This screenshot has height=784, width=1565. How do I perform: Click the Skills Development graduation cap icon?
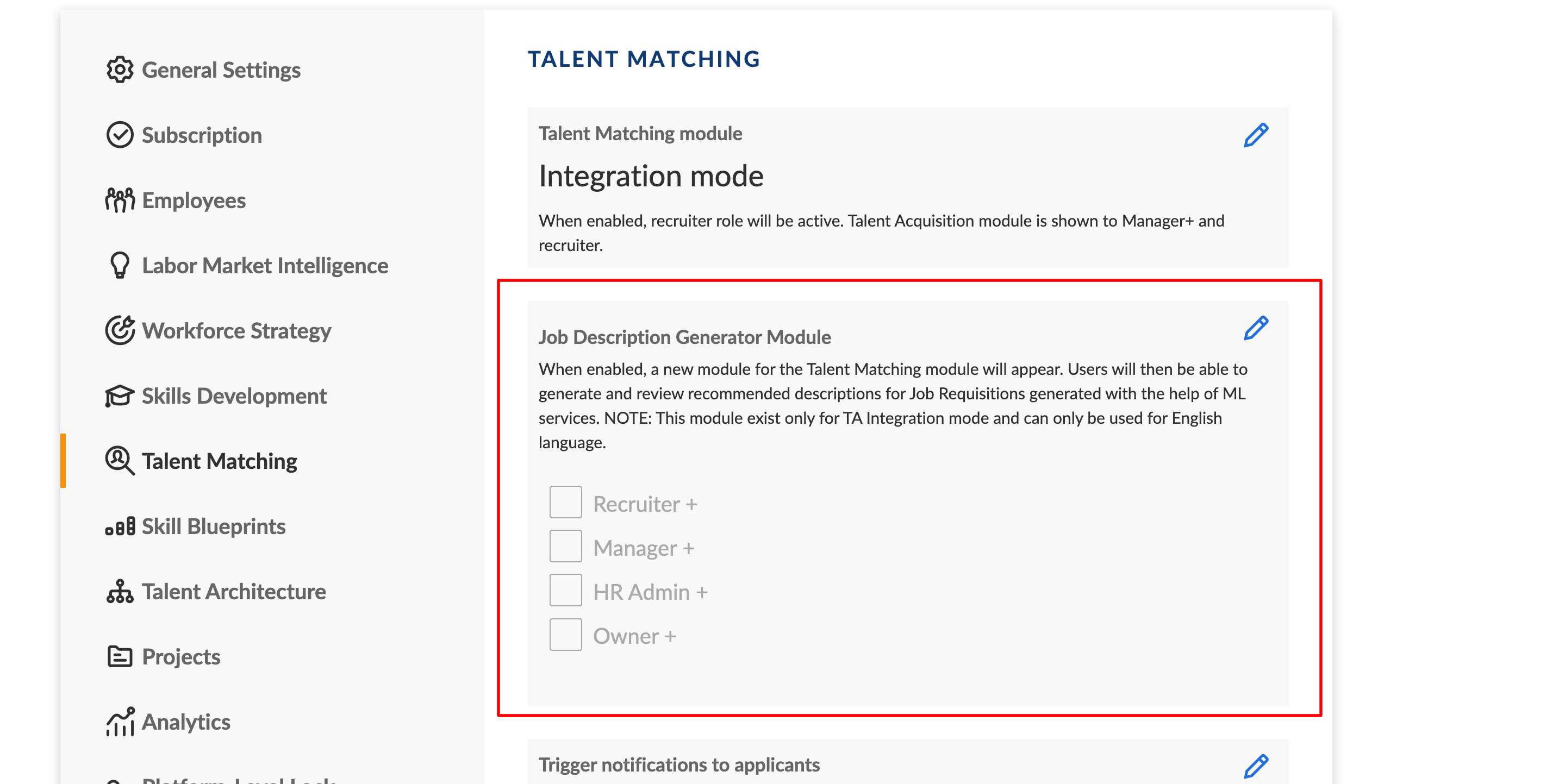120,396
